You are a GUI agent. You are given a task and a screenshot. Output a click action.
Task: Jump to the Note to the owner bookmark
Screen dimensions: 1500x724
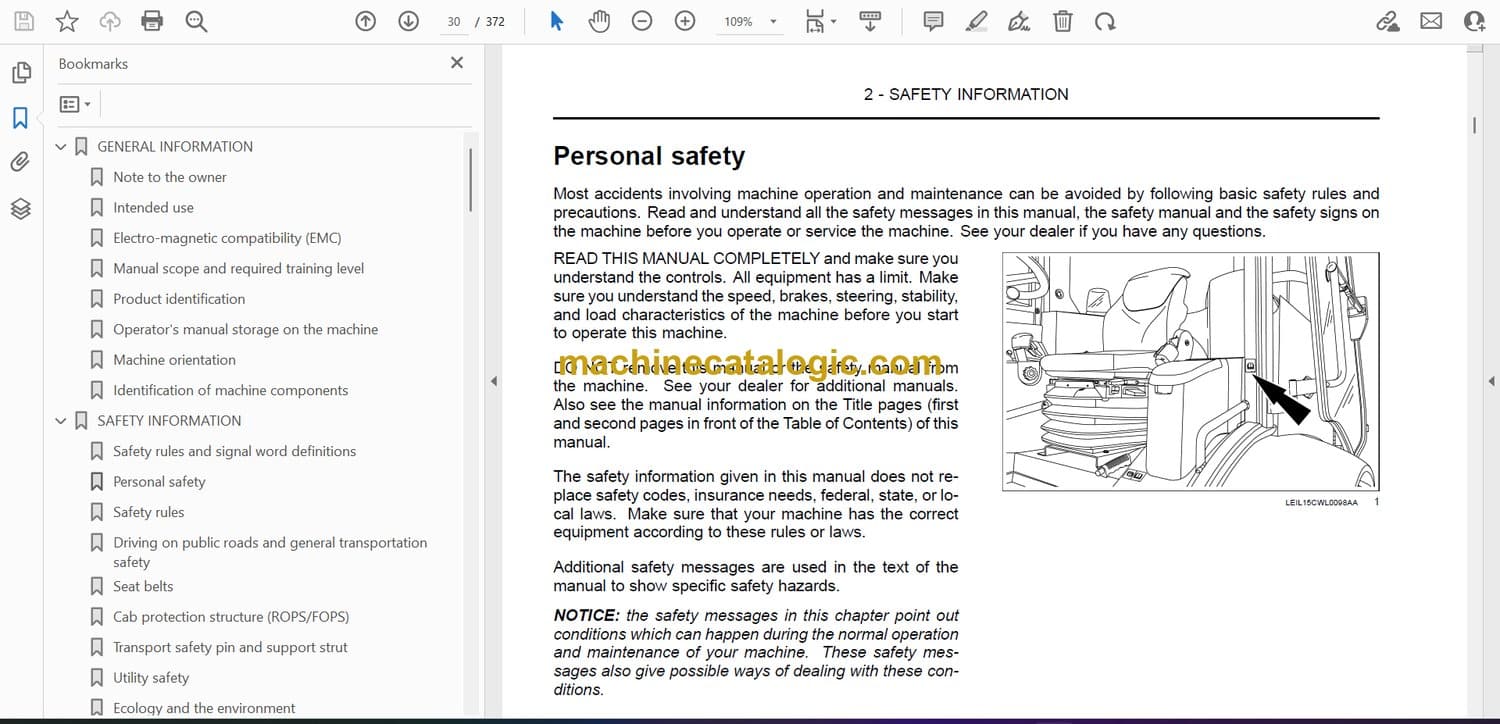pyautogui.click(x=170, y=177)
